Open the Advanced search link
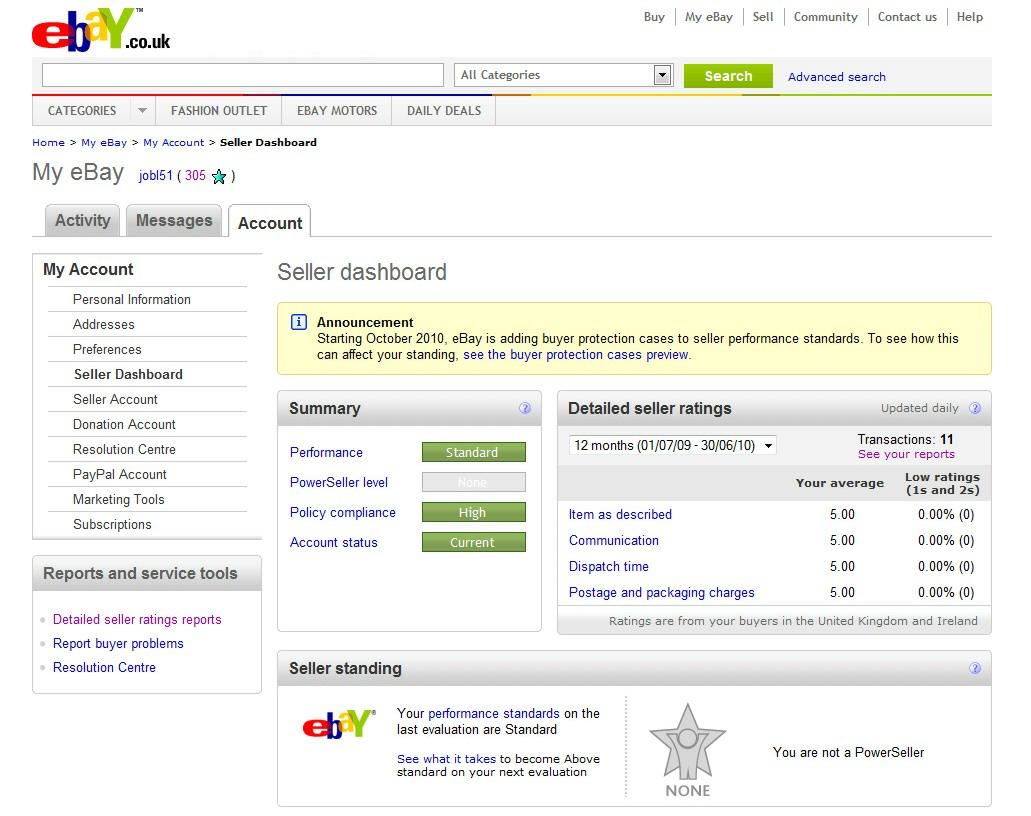The width and height of the screenshot is (1031, 816). [x=836, y=77]
